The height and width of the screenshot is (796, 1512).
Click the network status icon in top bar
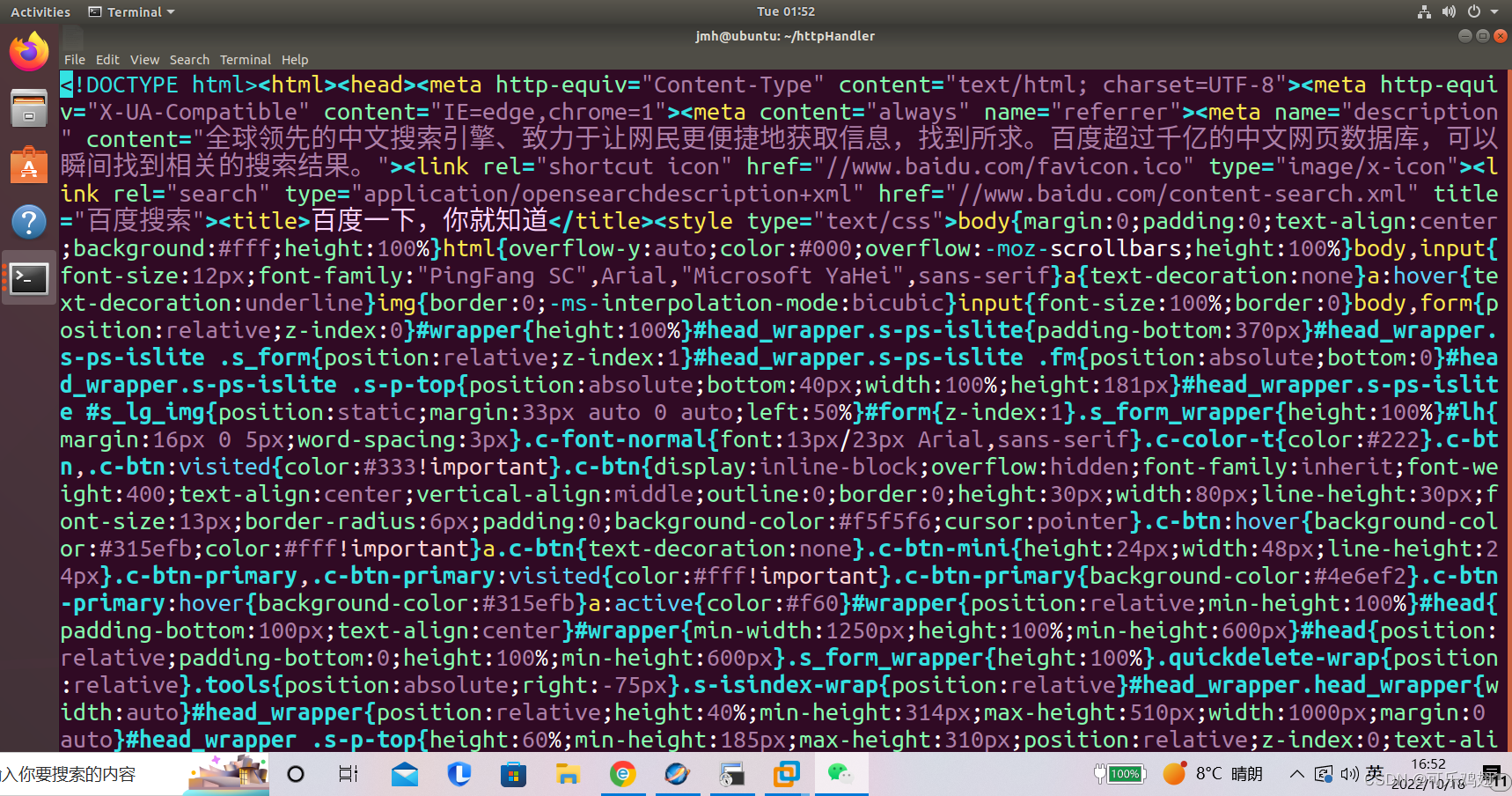[x=1424, y=11]
